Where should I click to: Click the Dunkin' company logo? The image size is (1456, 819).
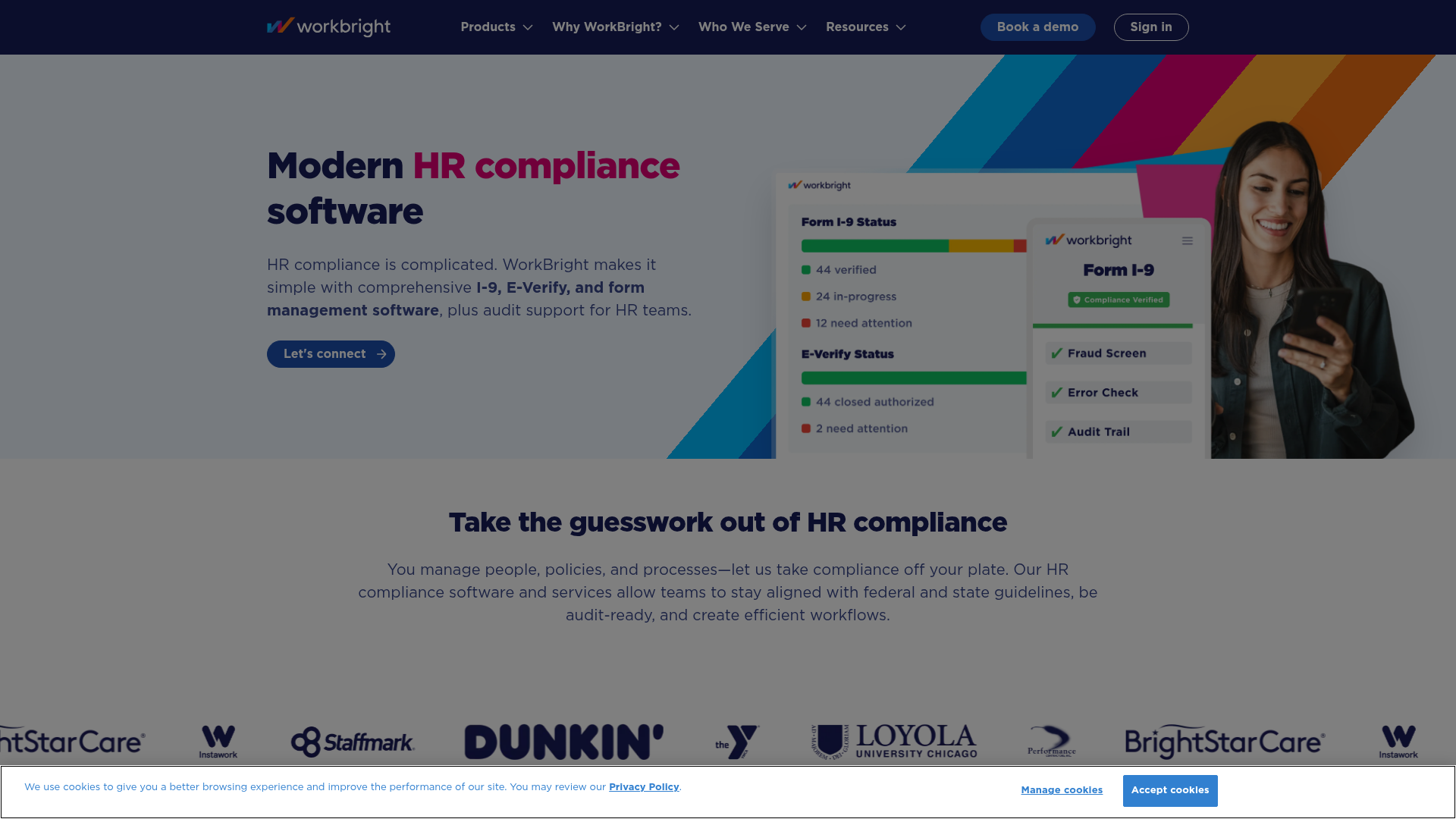[564, 741]
